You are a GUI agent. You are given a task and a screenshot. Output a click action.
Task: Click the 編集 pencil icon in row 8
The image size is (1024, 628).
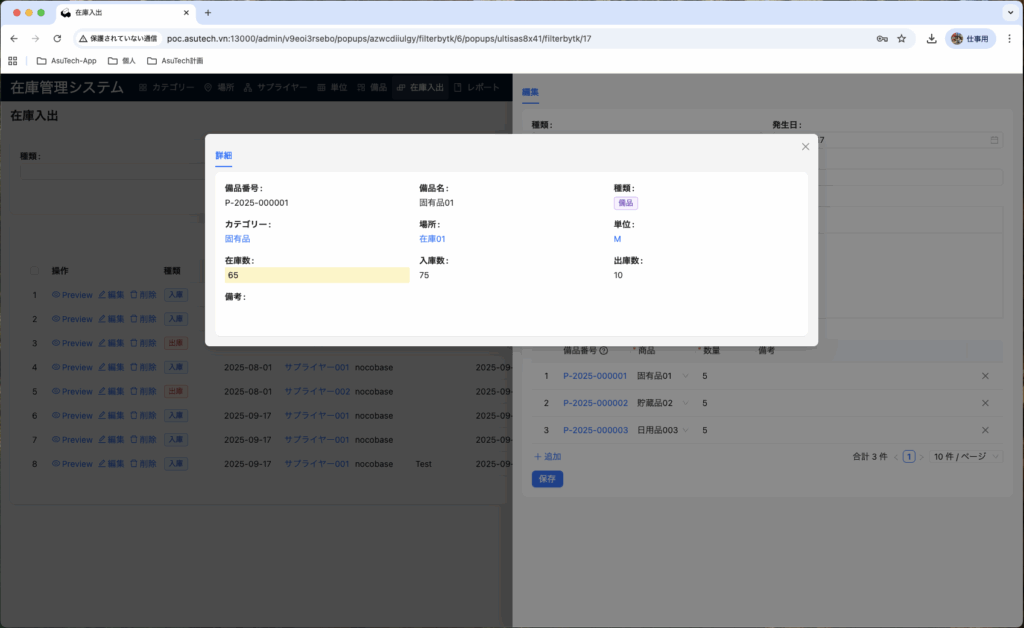tap(102, 464)
